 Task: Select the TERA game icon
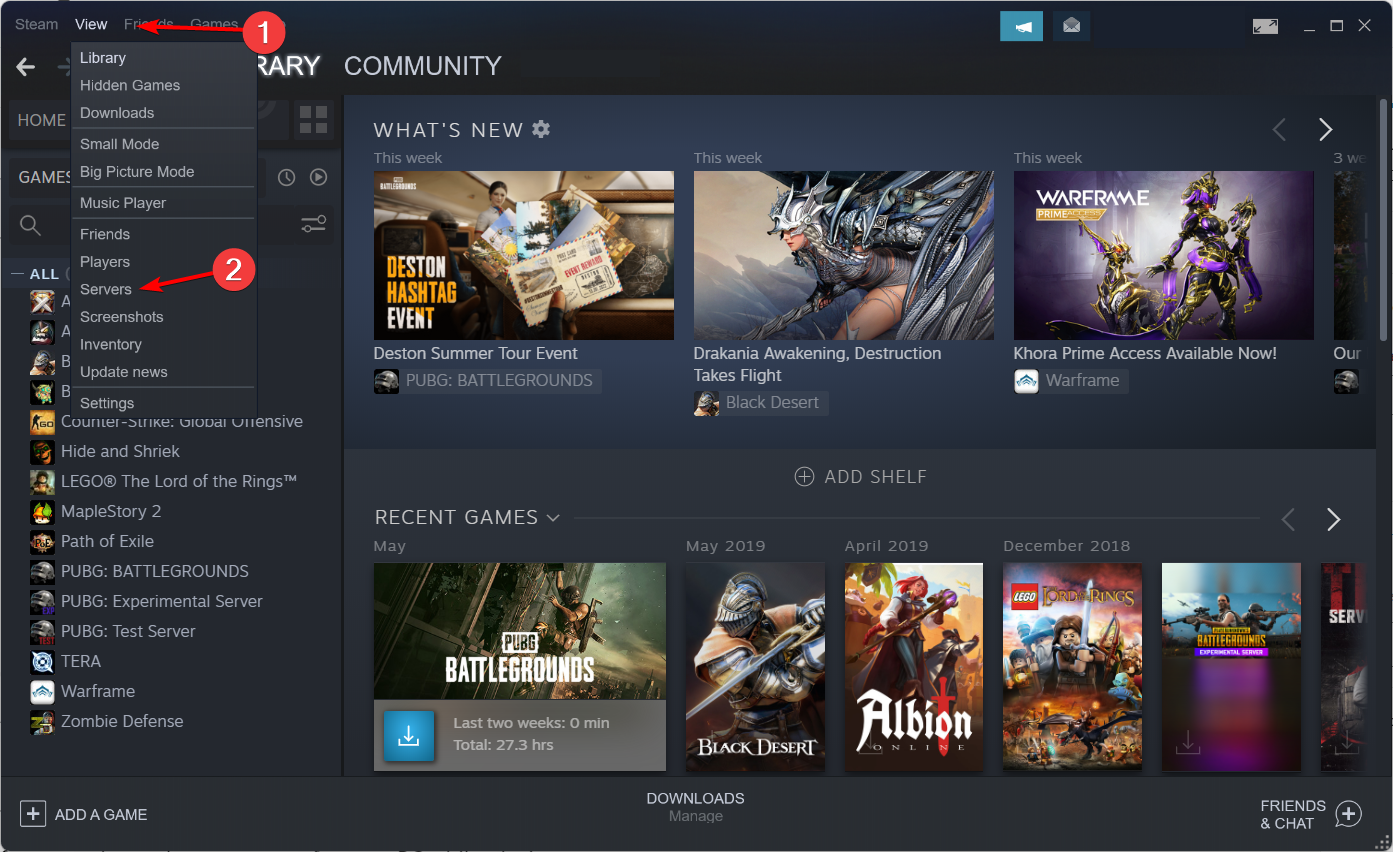click(41, 661)
